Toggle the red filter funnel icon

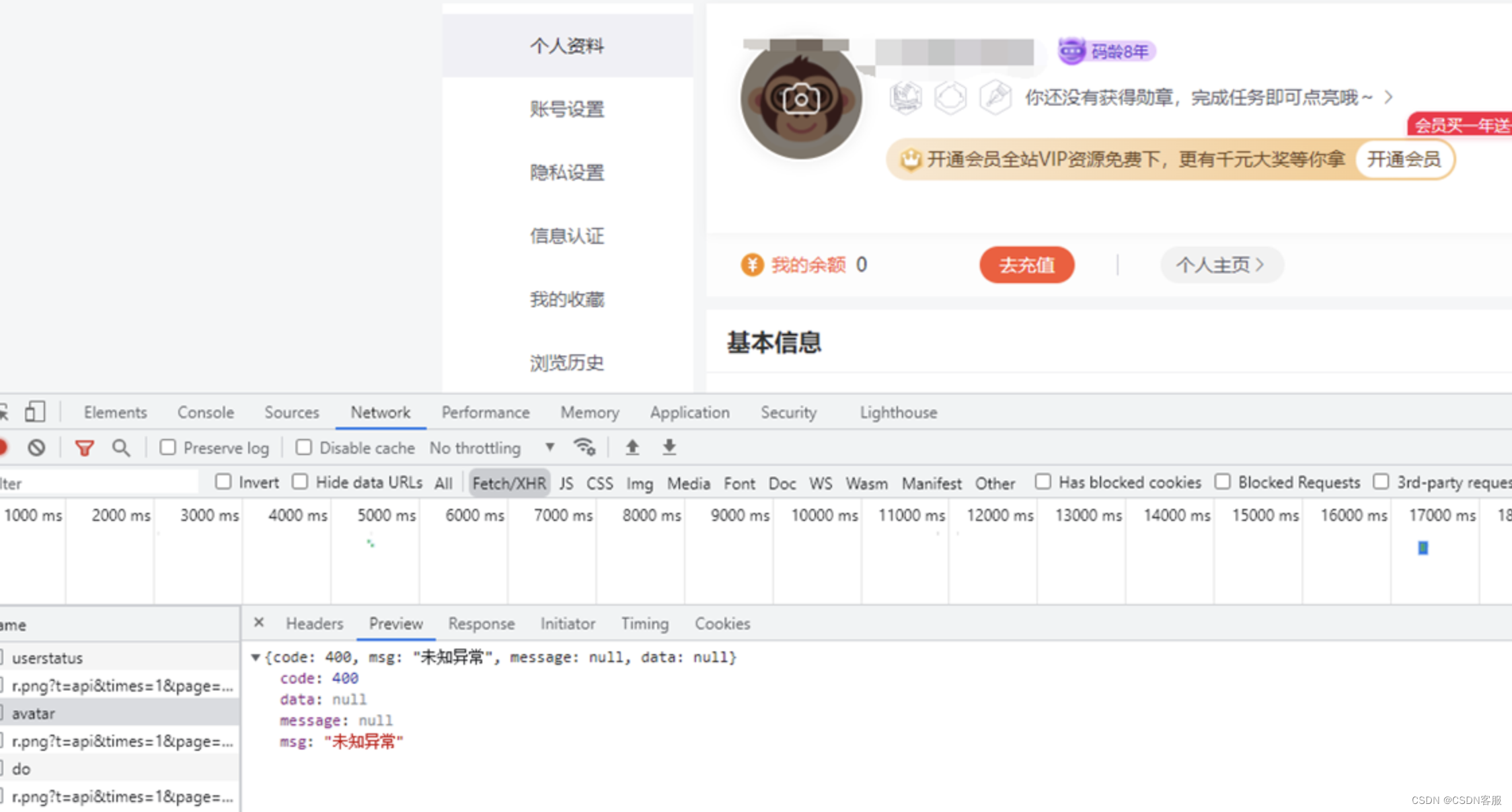pyautogui.click(x=84, y=448)
